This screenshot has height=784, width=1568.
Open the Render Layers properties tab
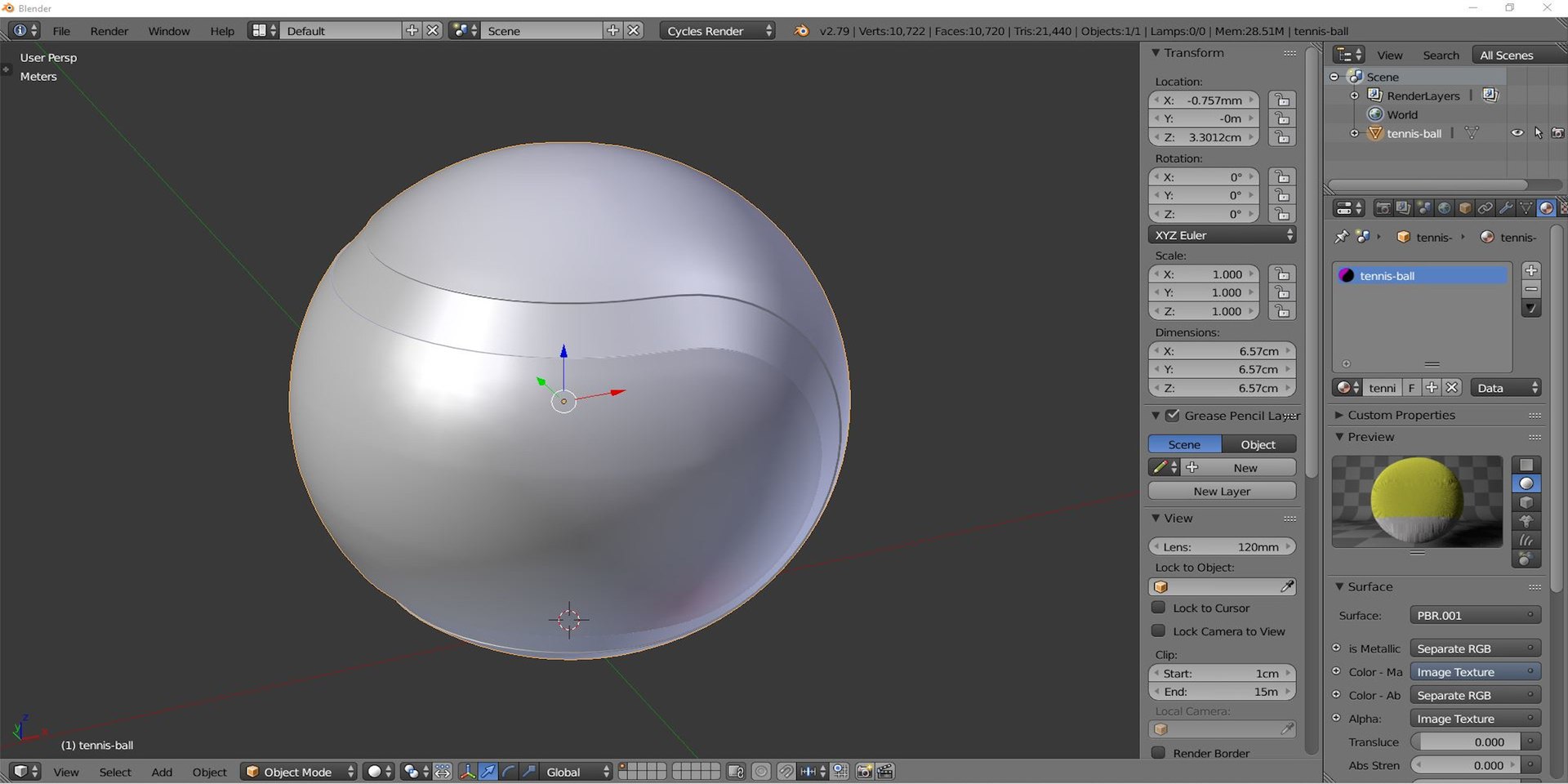point(1403,208)
